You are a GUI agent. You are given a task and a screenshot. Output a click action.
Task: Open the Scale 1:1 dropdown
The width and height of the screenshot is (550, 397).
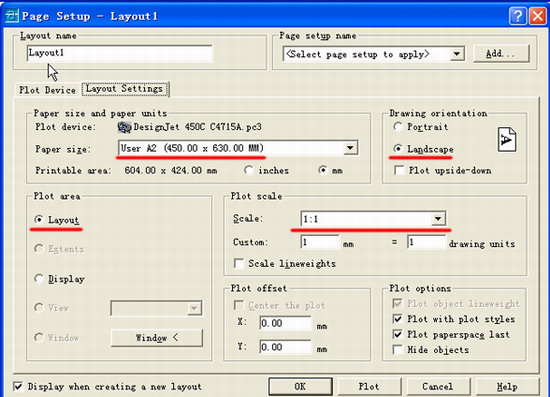(x=438, y=219)
